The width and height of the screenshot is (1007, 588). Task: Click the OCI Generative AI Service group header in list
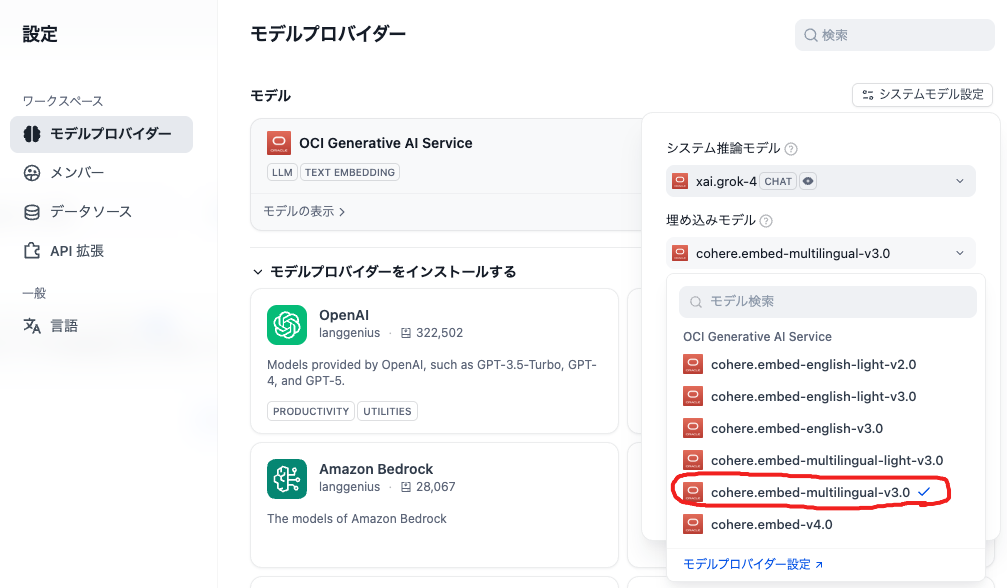point(757,337)
